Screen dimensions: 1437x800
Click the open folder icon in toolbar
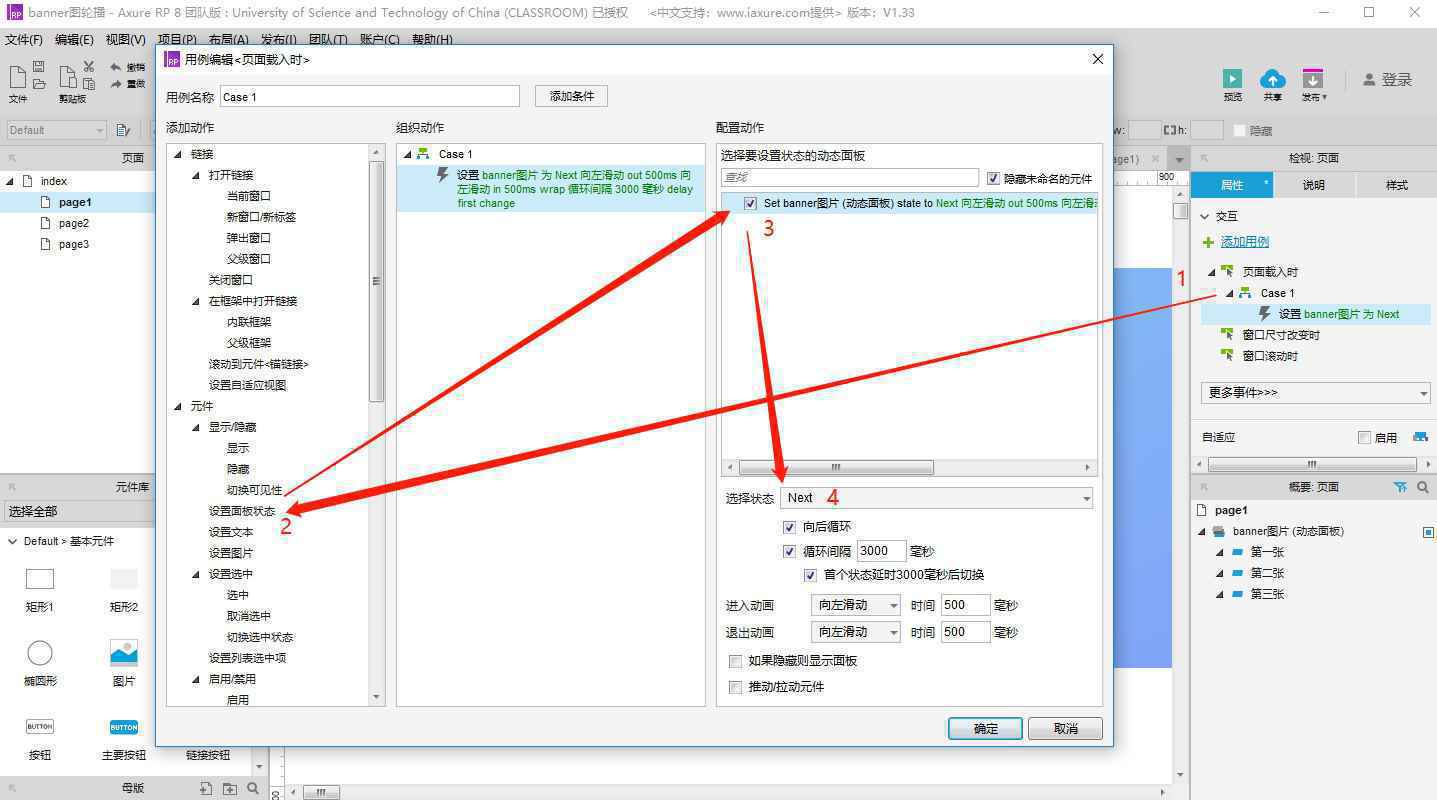click(38, 84)
